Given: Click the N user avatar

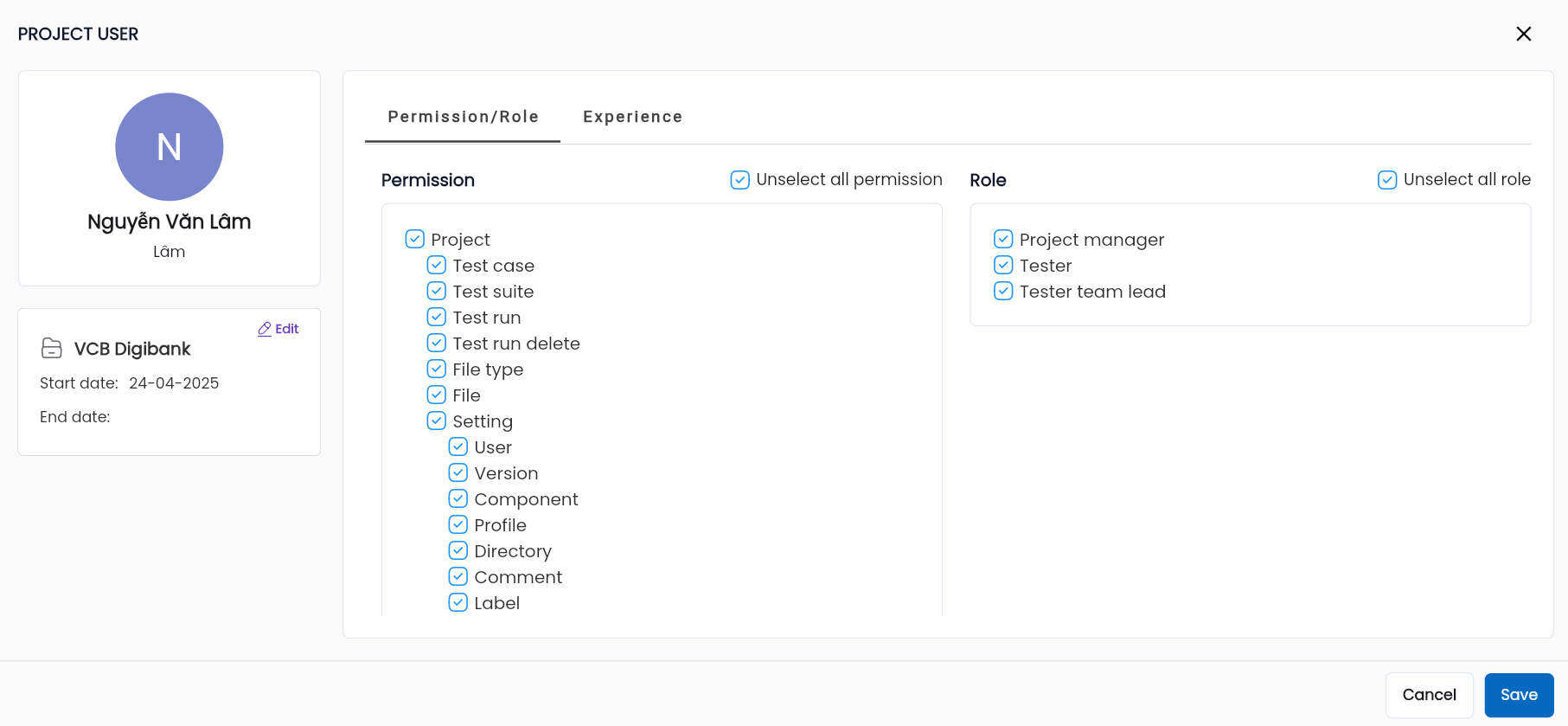Looking at the screenshot, I should click(170, 147).
